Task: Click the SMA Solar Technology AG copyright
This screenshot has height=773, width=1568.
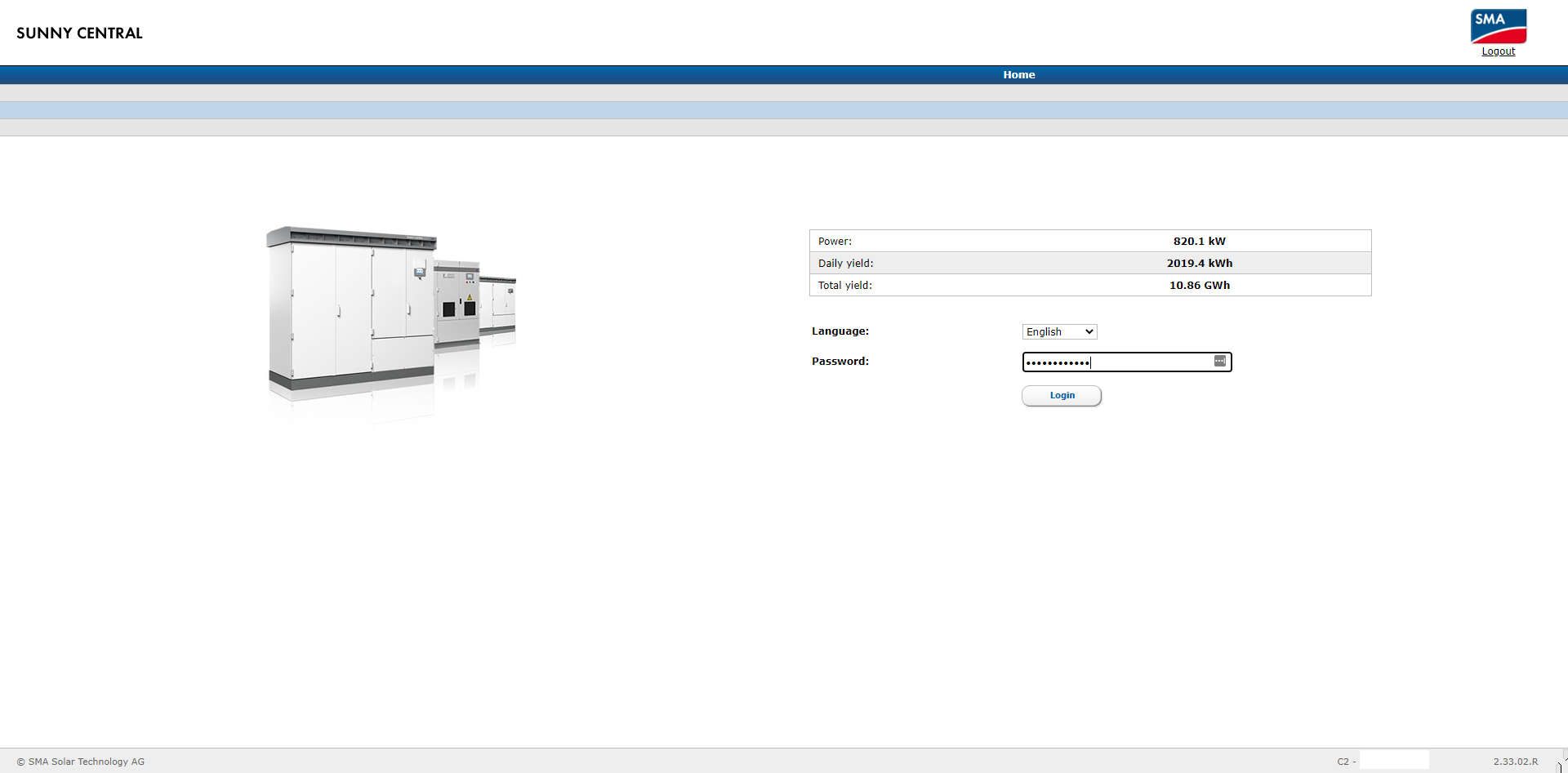Action: (x=81, y=762)
